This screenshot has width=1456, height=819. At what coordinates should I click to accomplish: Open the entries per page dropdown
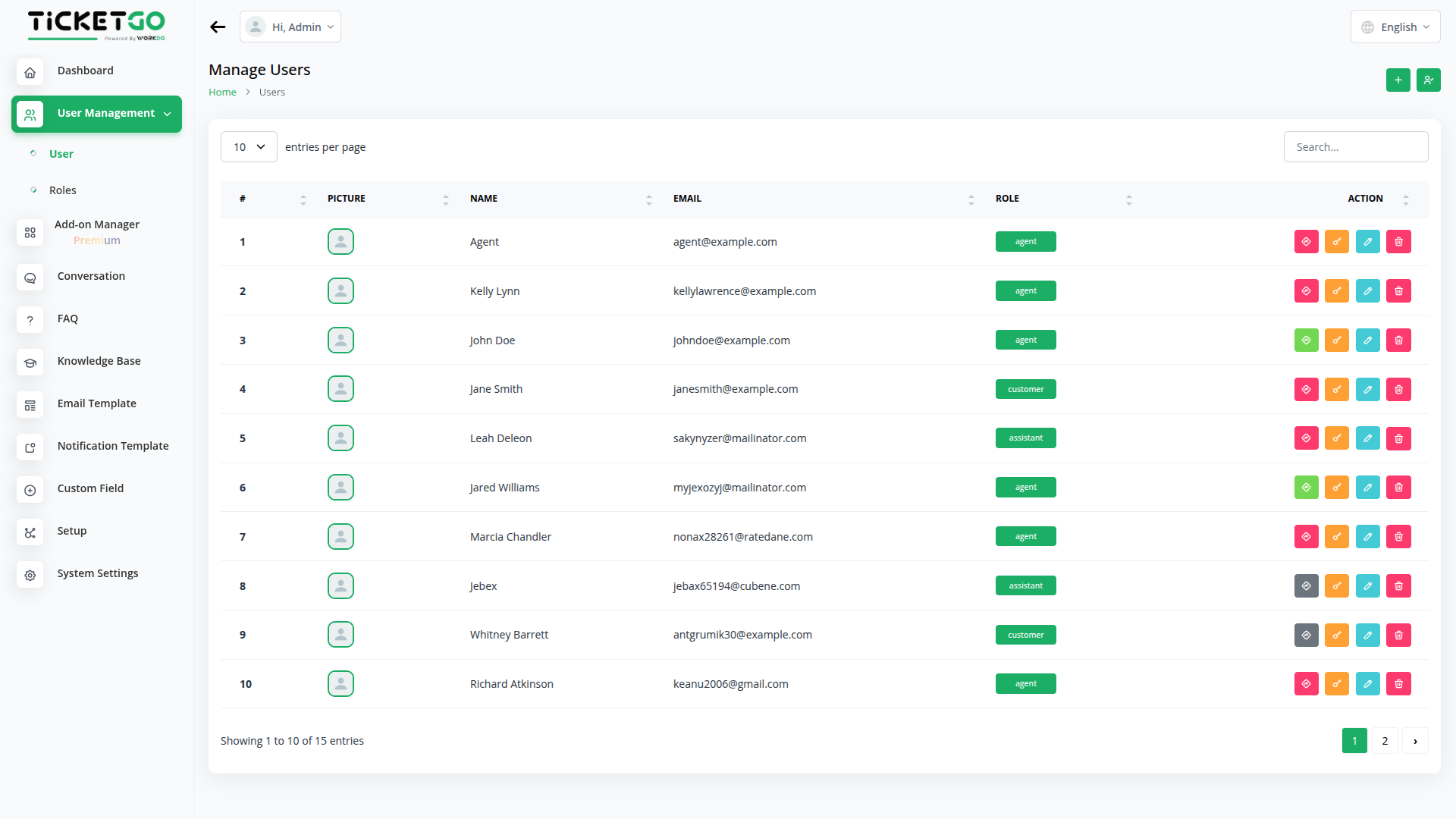(x=249, y=147)
